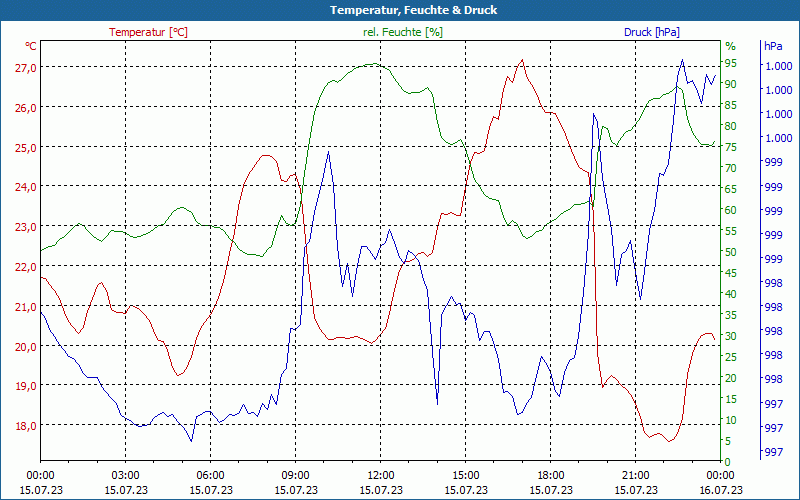This screenshot has width=800, height=500.
Task: Click the 16.07.23 date label
Action: [x=721, y=490]
